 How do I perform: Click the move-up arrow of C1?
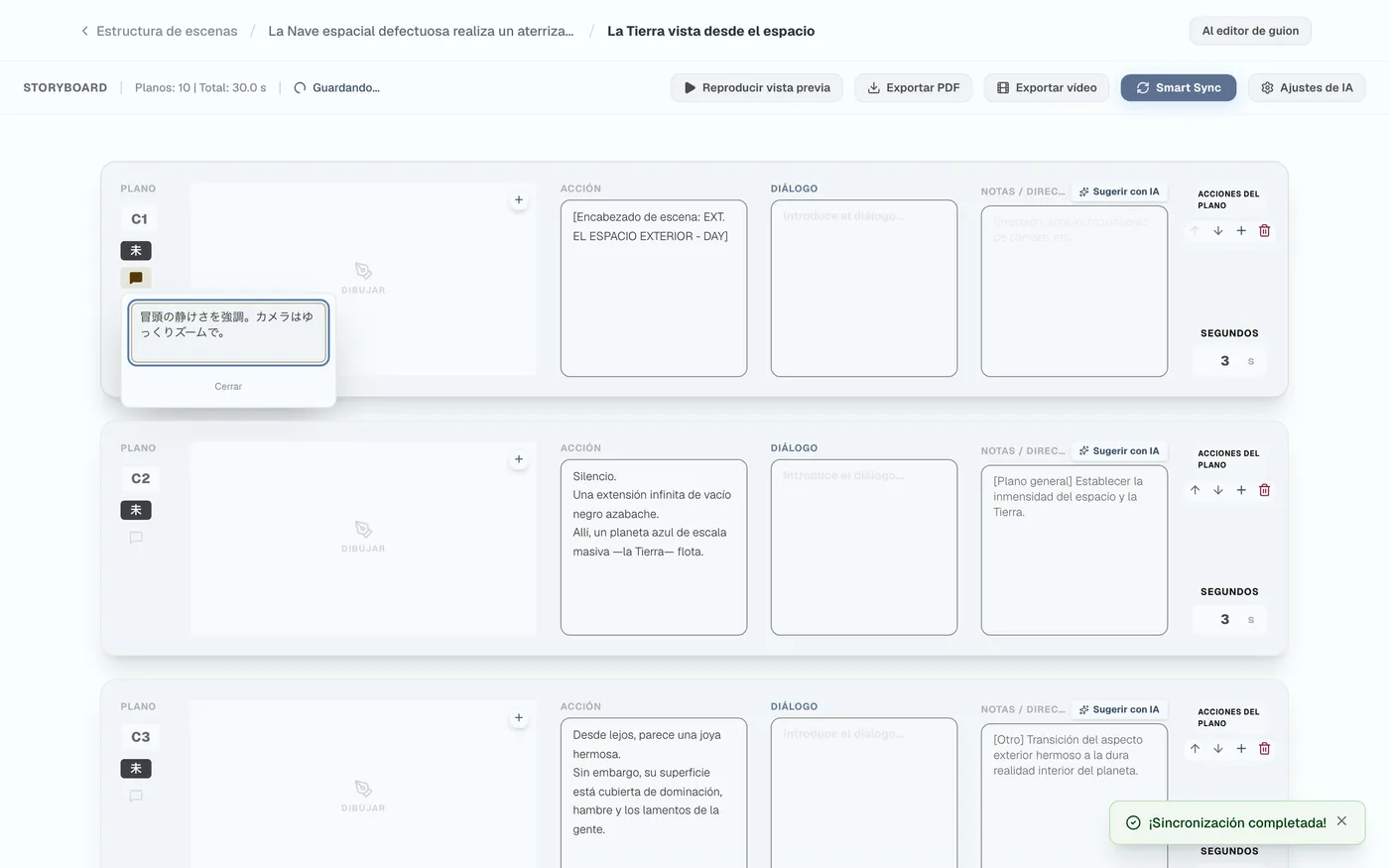tap(1195, 230)
